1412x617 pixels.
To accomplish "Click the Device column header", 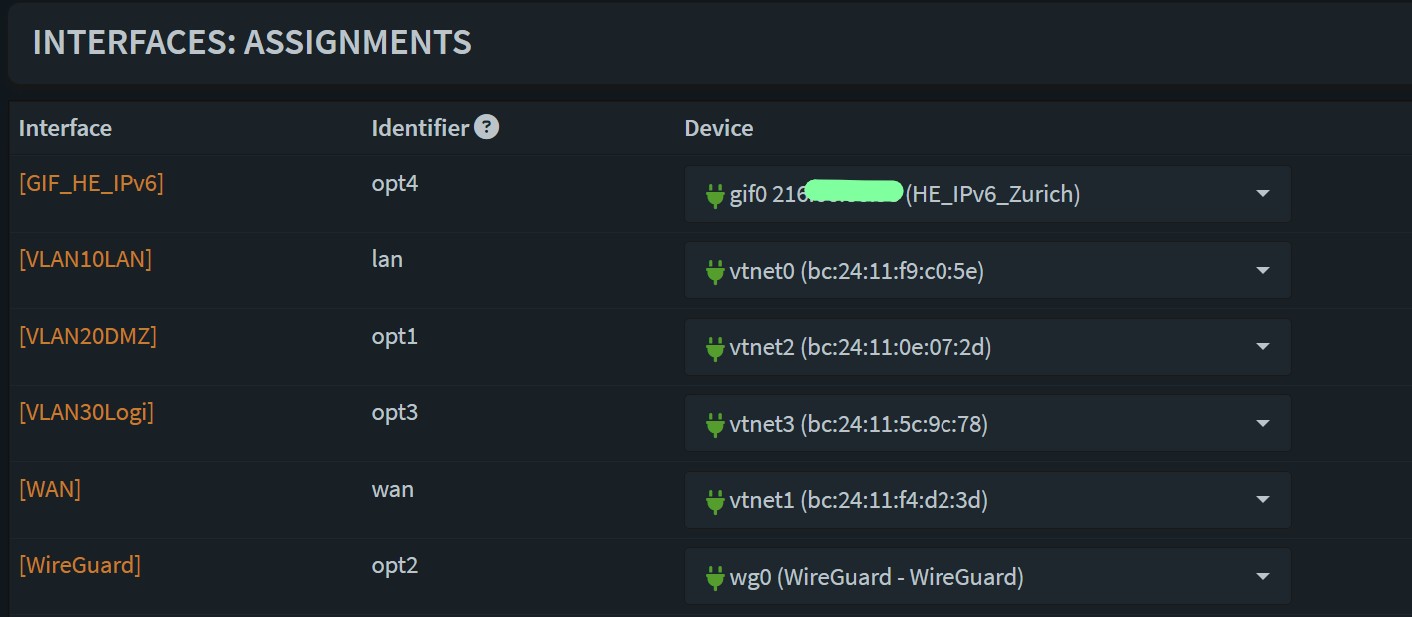I will tap(718, 128).
